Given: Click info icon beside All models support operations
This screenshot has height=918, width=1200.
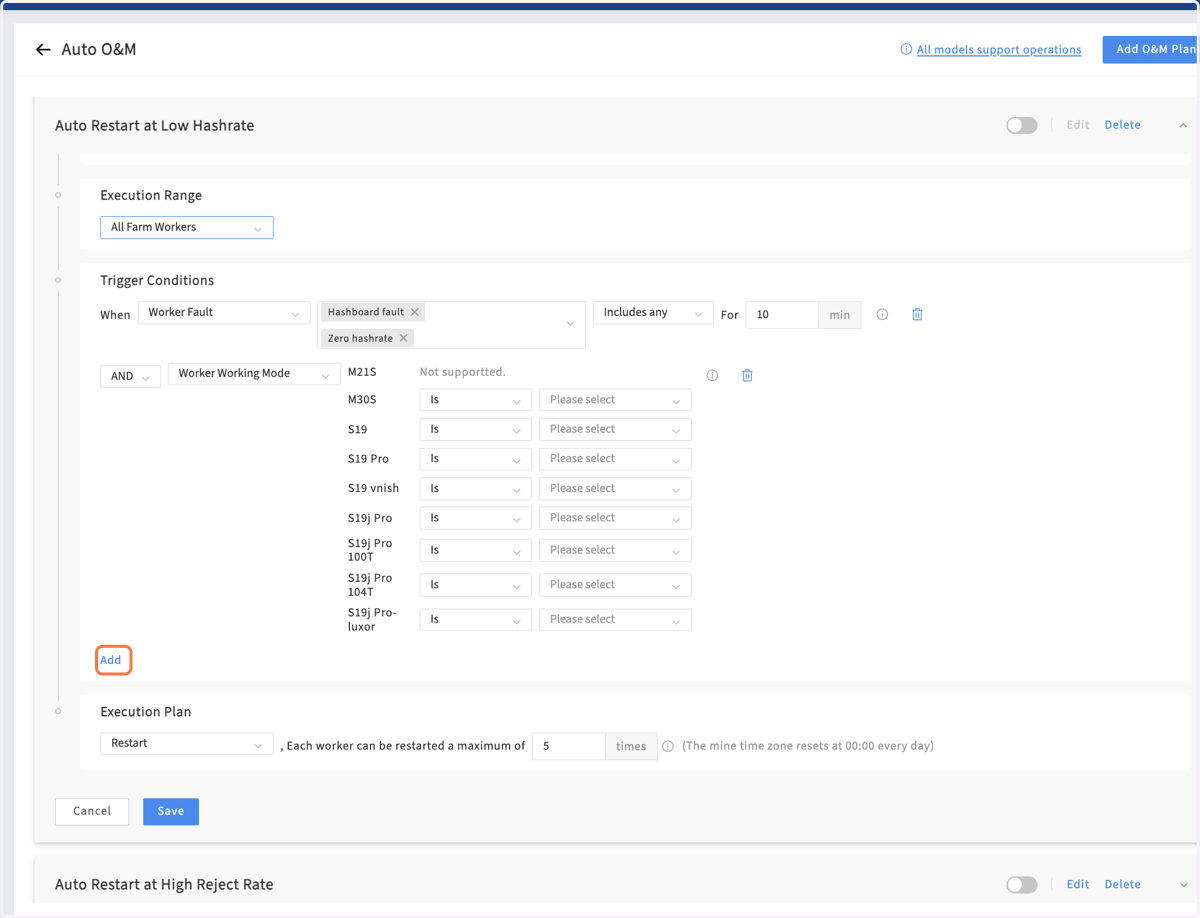Looking at the screenshot, I should [x=906, y=49].
